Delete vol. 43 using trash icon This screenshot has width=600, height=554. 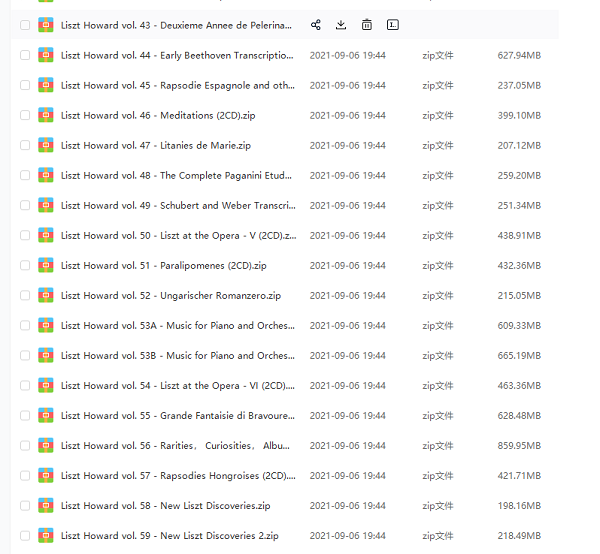(x=367, y=25)
